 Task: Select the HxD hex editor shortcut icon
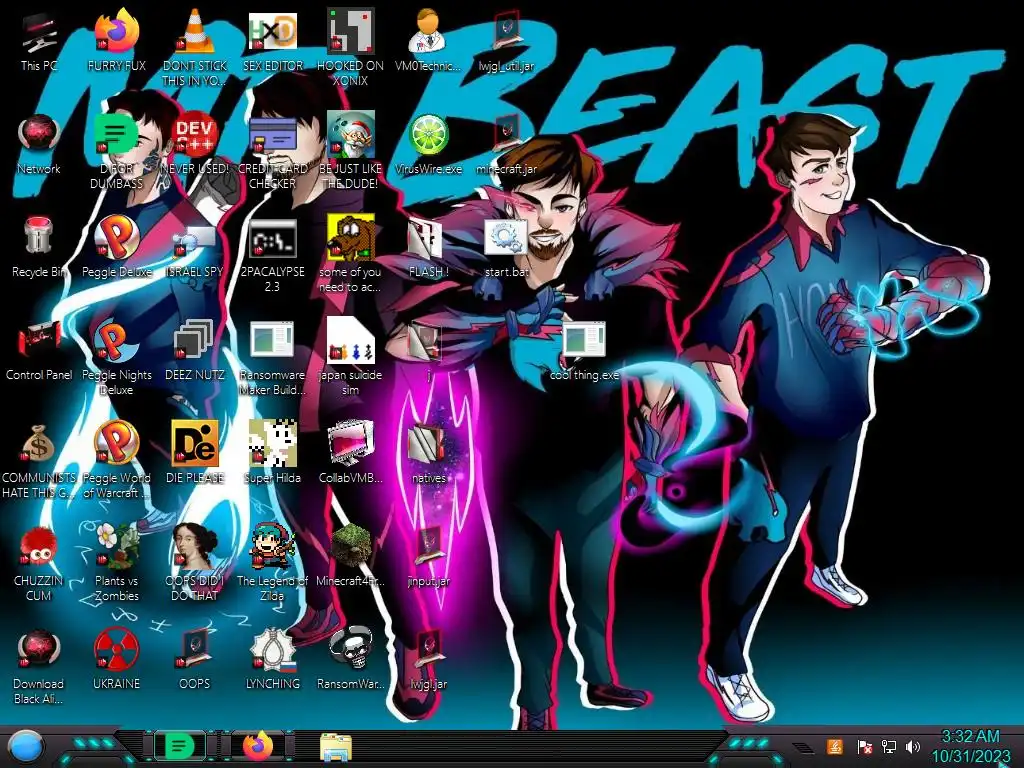click(x=272, y=31)
